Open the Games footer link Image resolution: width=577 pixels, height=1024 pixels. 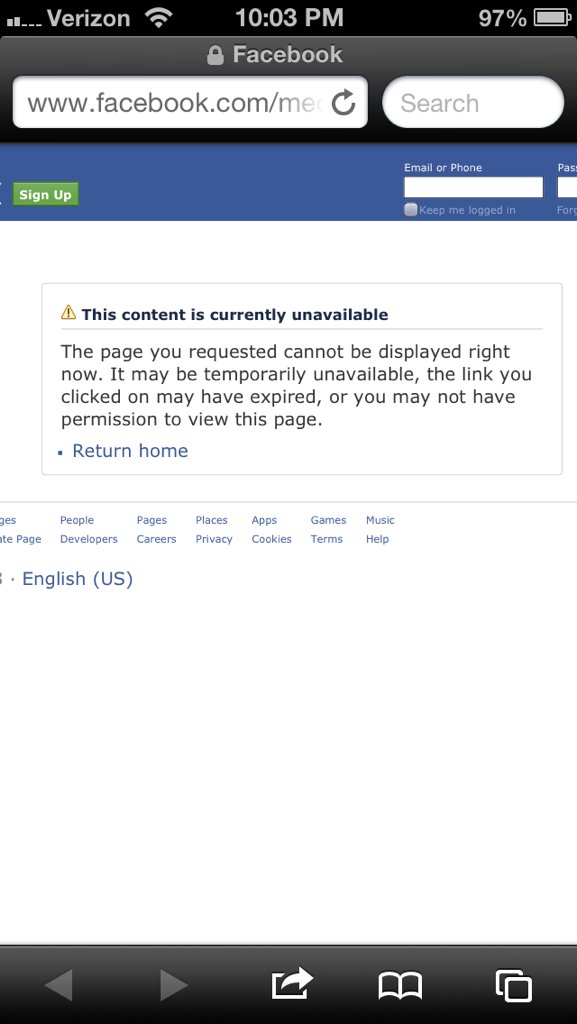pyautogui.click(x=328, y=520)
